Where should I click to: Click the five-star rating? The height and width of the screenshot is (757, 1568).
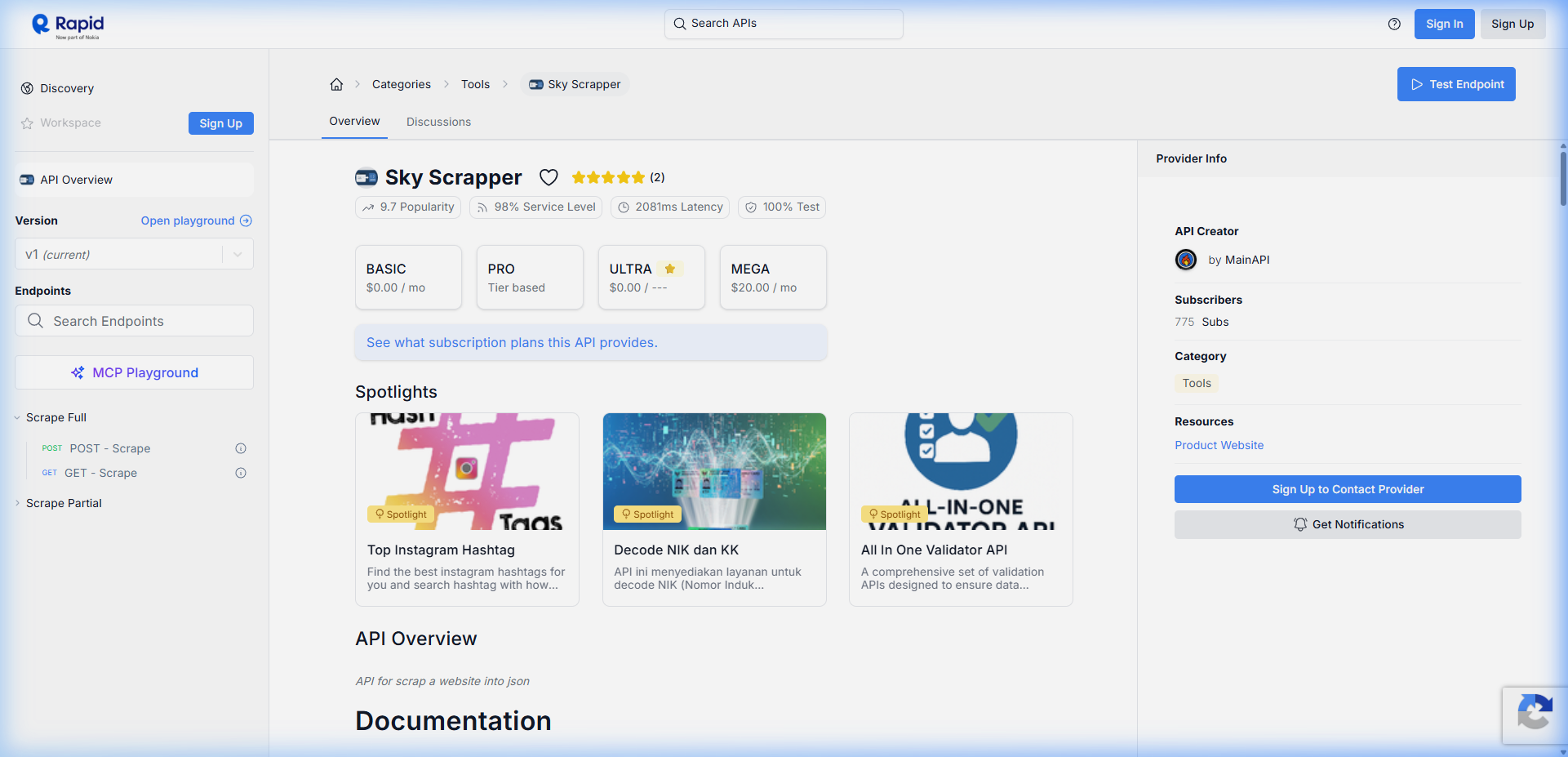[608, 177]
